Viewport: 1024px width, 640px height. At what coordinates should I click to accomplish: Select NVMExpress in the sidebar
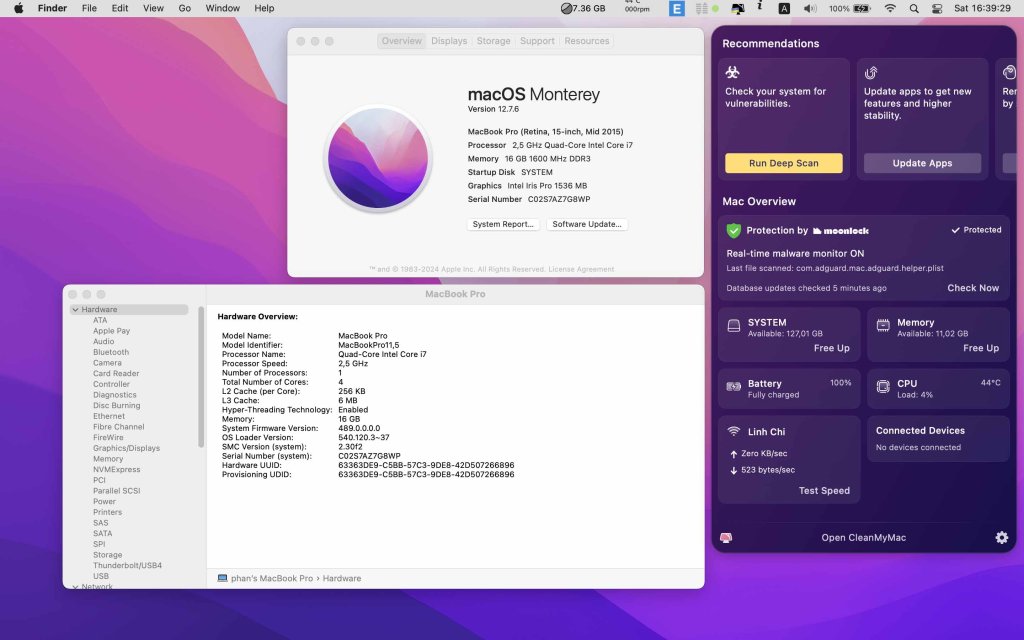point(116,470)
